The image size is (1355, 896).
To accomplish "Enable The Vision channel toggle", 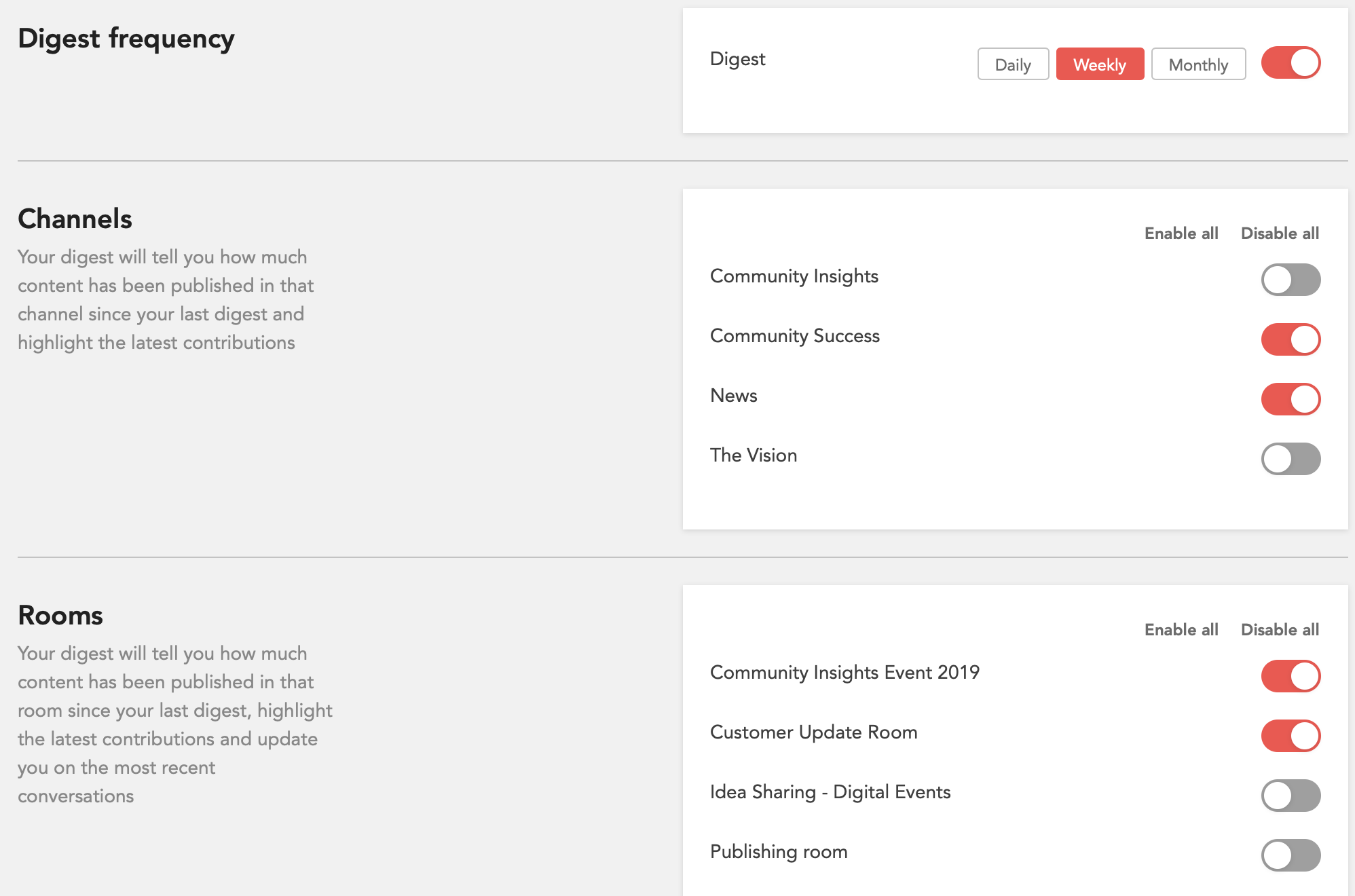I will point(1291,459).
